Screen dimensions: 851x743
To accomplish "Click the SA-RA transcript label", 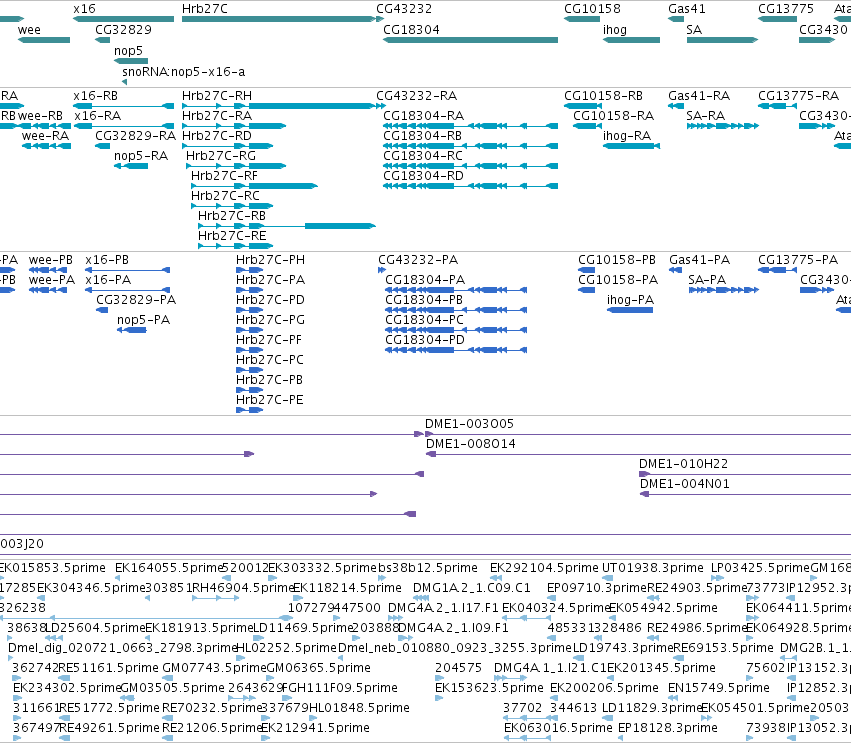I will coord(706,116).
